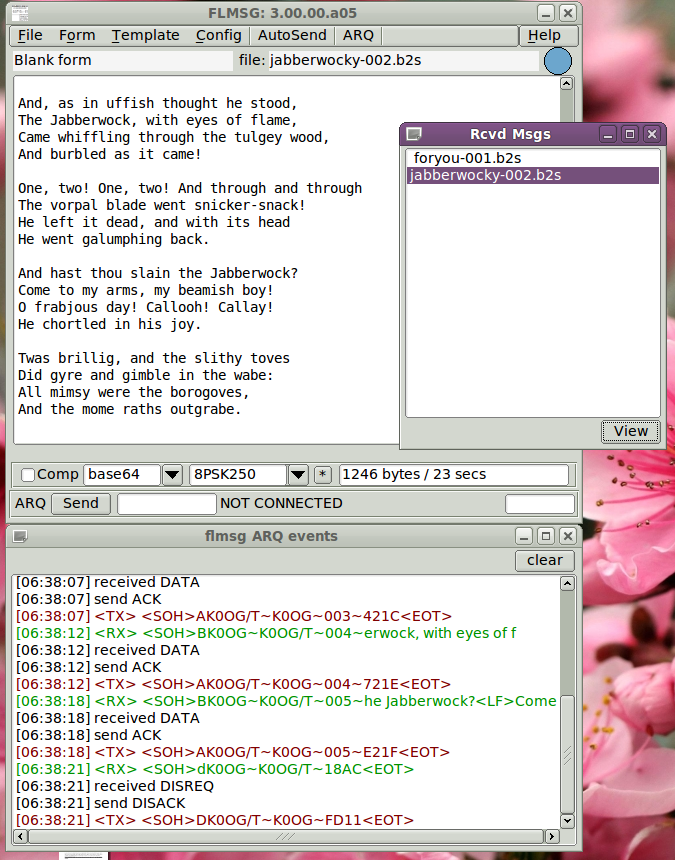Image resolution: width=675 pixels, height=860 pixels.
Task: Click the 1246 bytes / 23 secs field
Action: coord(454,475)
